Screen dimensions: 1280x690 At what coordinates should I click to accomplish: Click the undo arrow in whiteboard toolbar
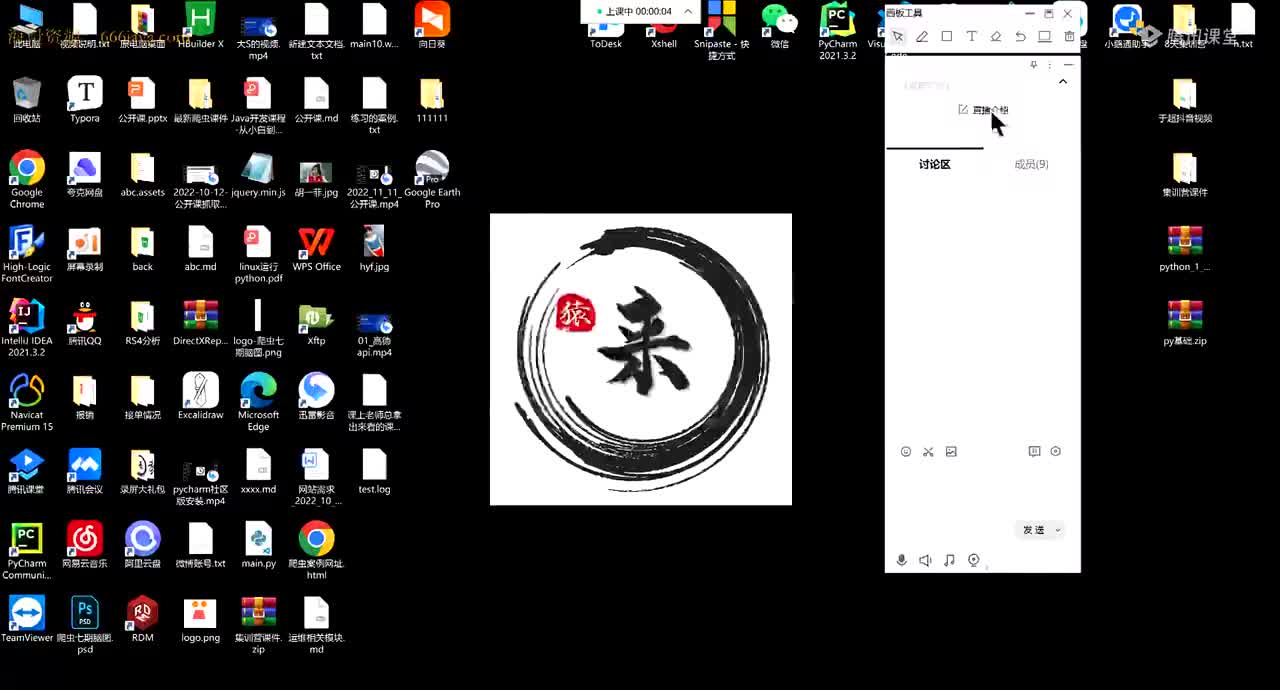tap(1020, 36)
